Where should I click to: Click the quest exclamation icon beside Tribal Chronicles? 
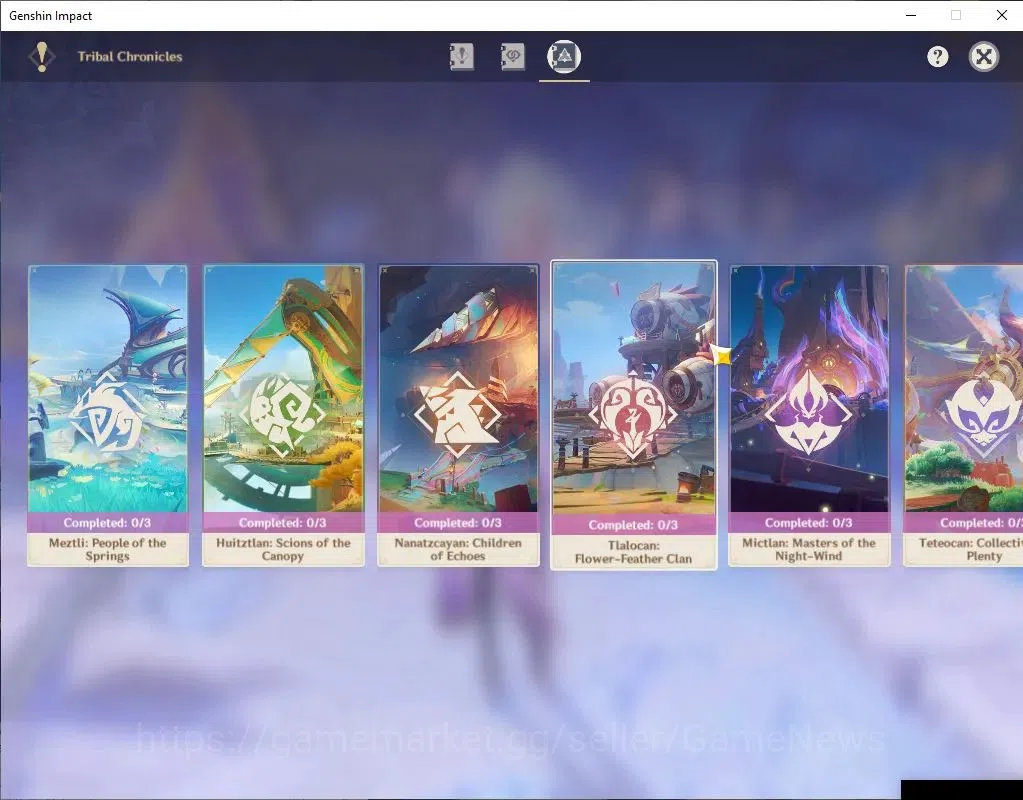(x=42, y=57)
